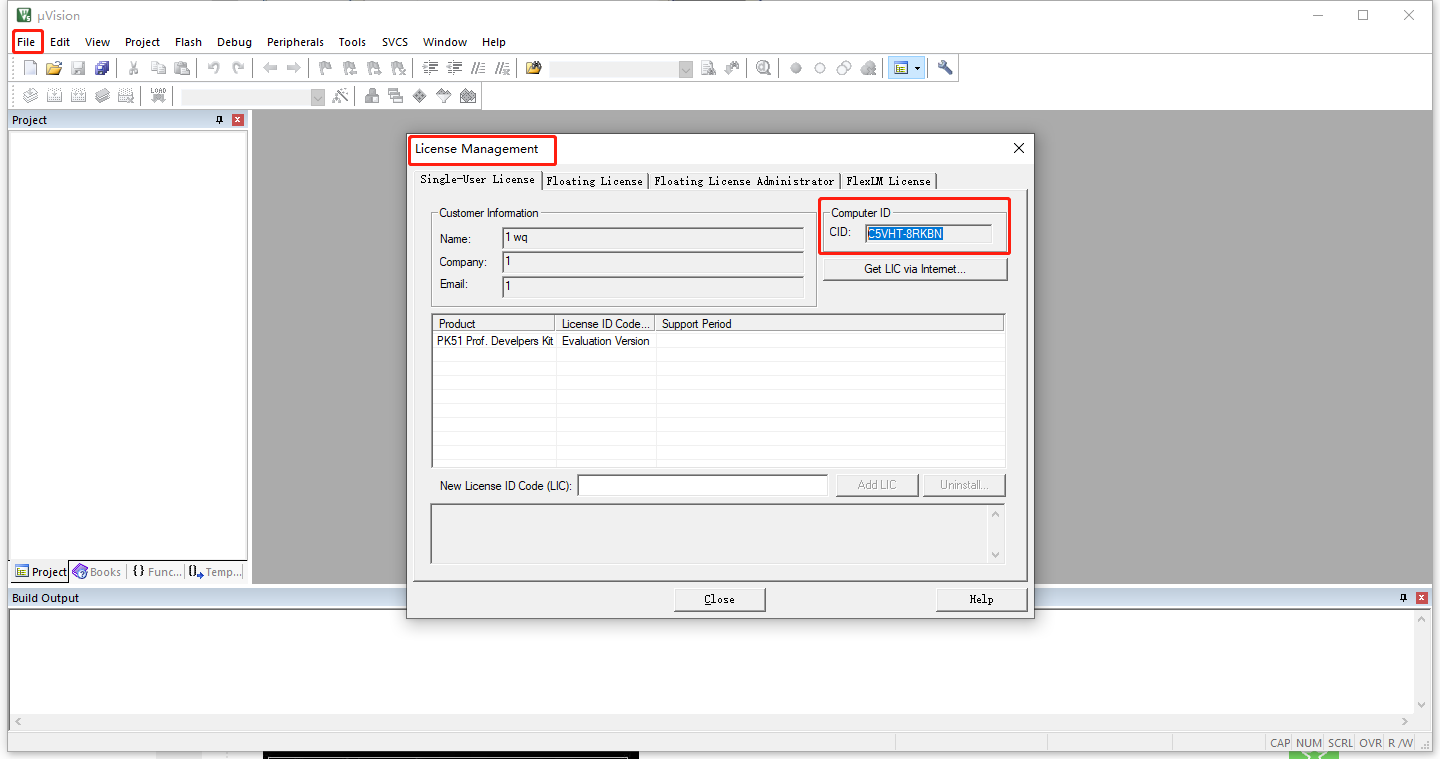This screenshot has height=759, width=1440.
Task: Create a new file via toolbar icon
Action: point(30,68)
